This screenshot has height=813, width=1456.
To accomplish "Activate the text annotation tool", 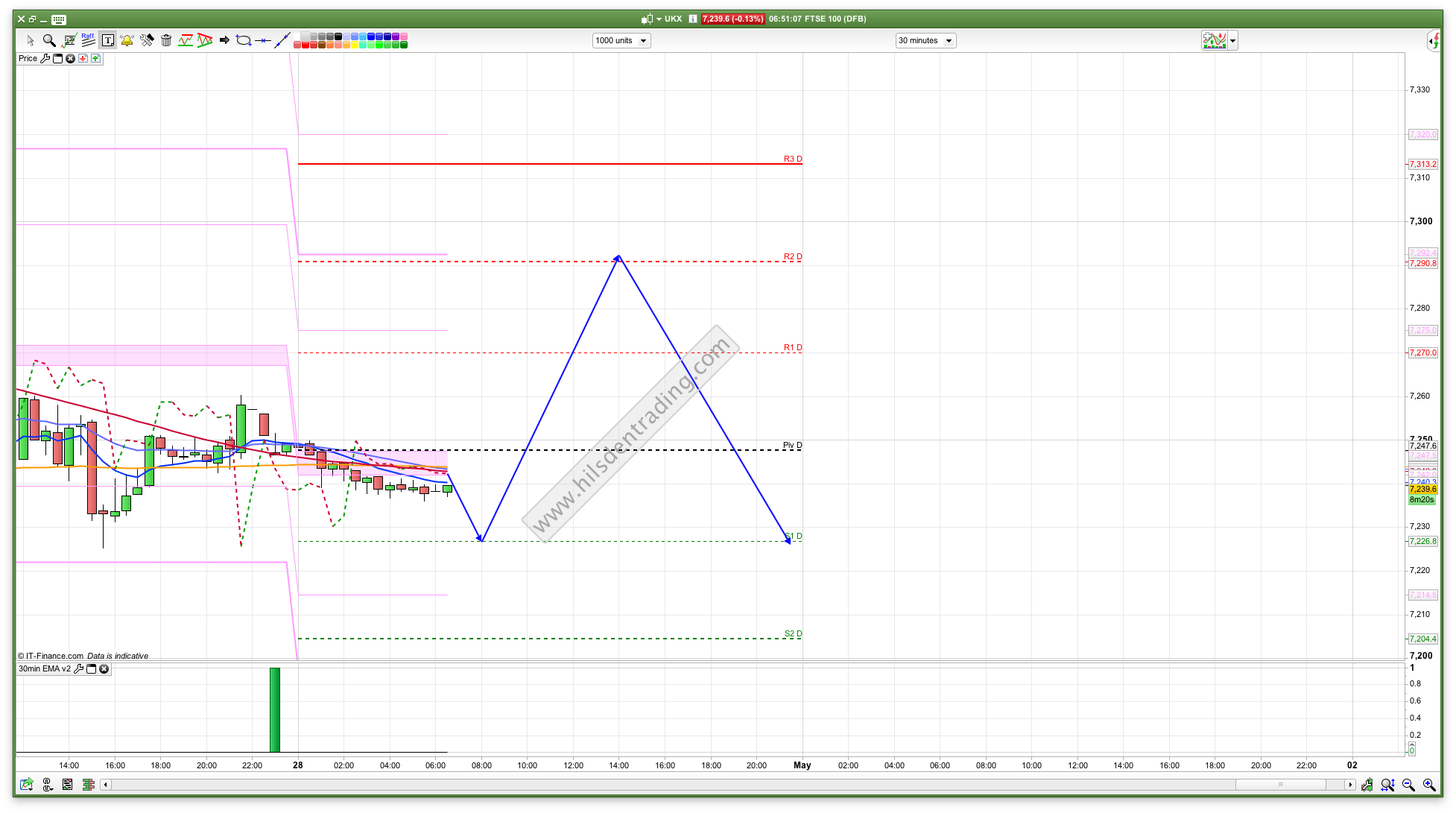I will [108, 40].
